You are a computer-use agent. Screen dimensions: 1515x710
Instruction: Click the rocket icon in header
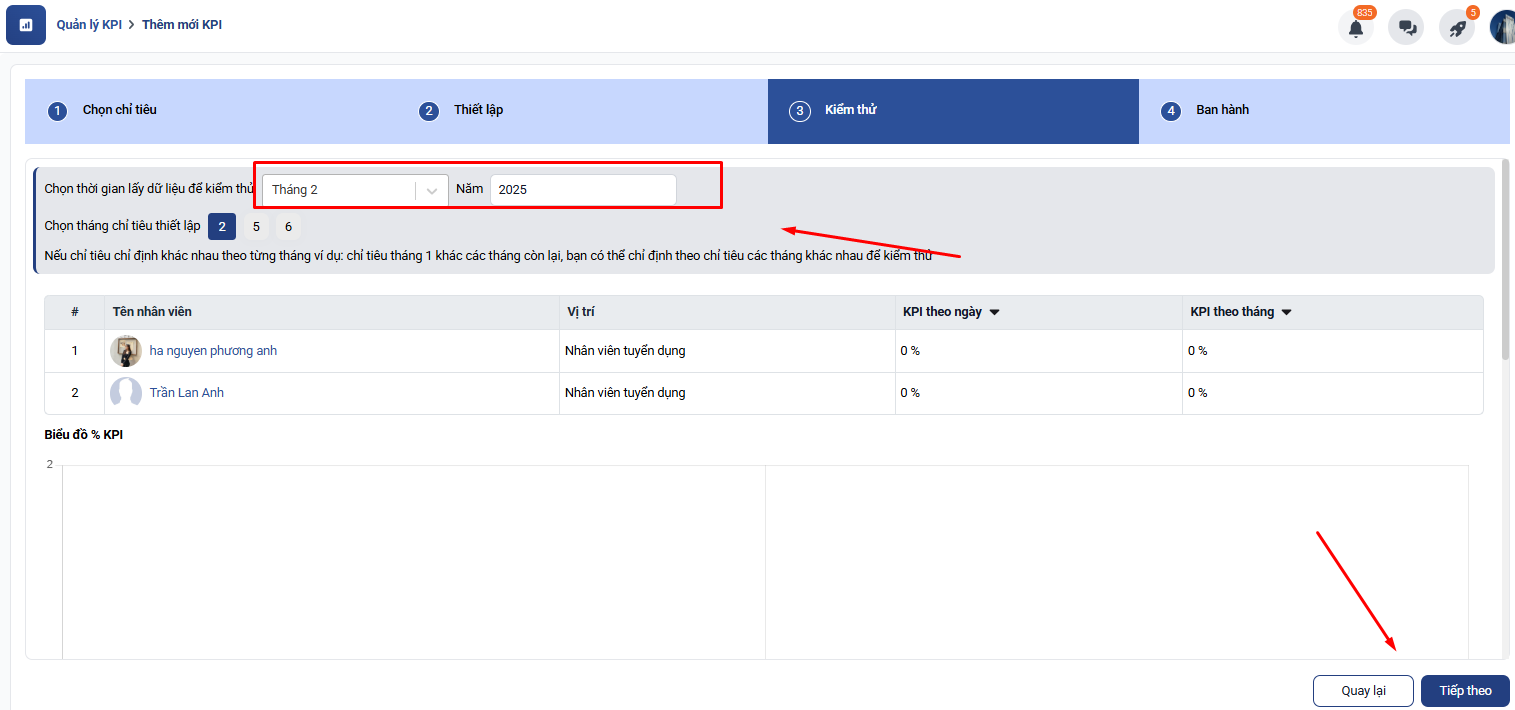[1457, 28]
